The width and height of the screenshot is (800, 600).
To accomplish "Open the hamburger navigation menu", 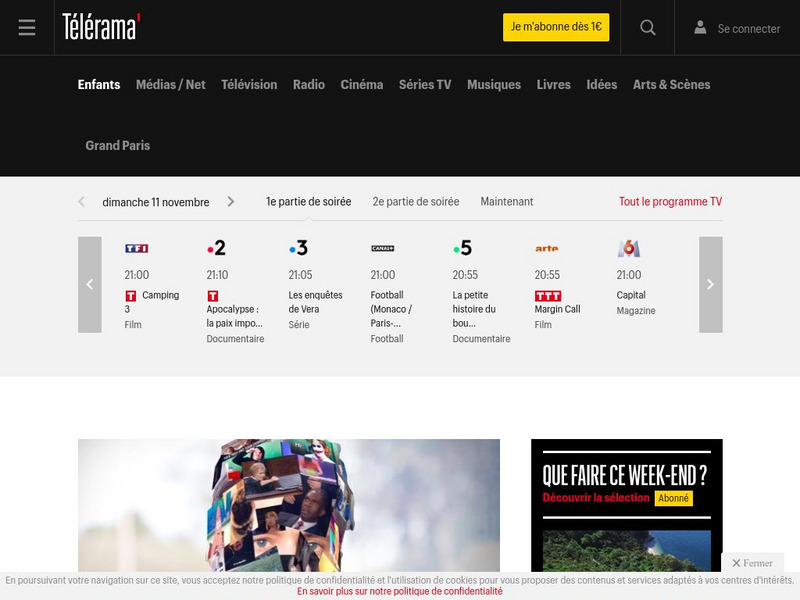I will [x=27, y=27].
